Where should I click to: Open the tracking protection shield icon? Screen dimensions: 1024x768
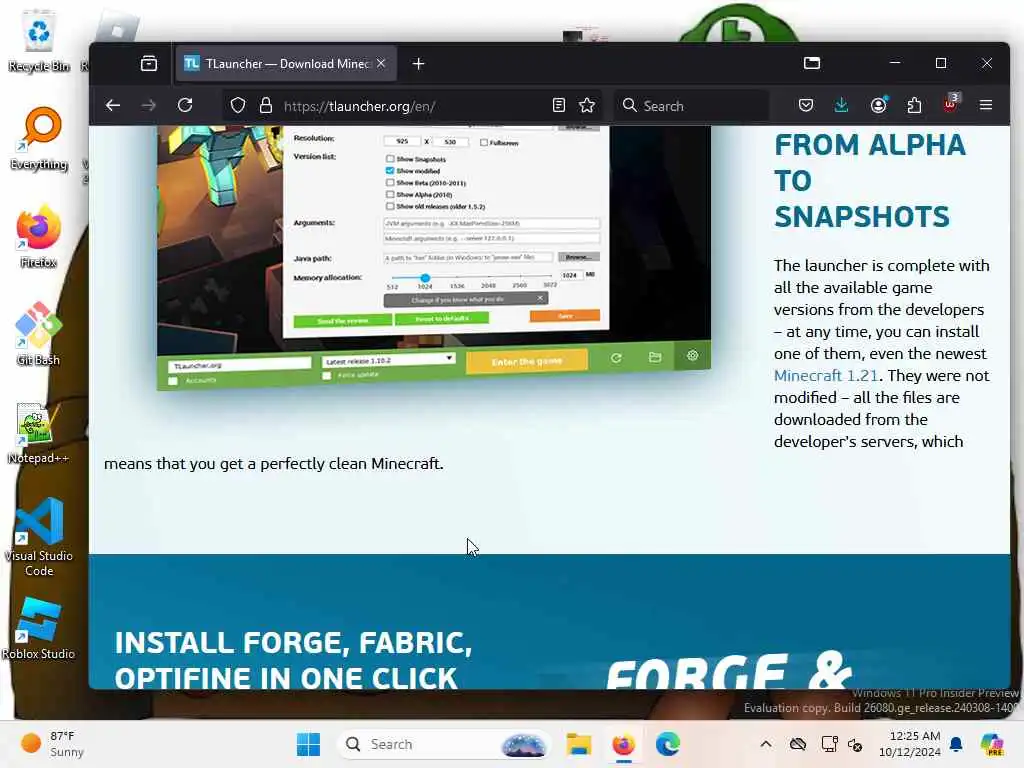238,105
